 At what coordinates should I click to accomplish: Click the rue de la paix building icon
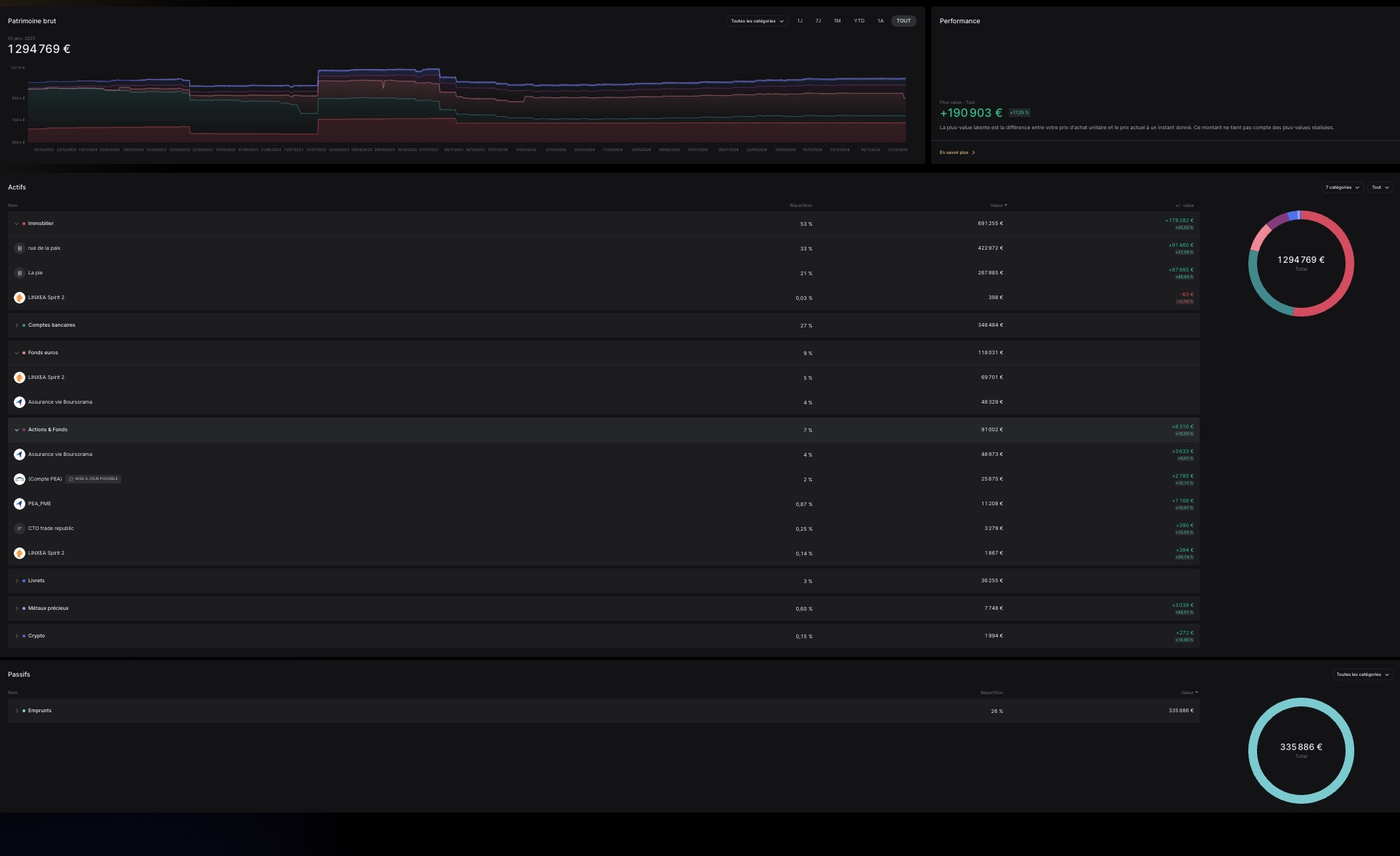coord(20,248)
